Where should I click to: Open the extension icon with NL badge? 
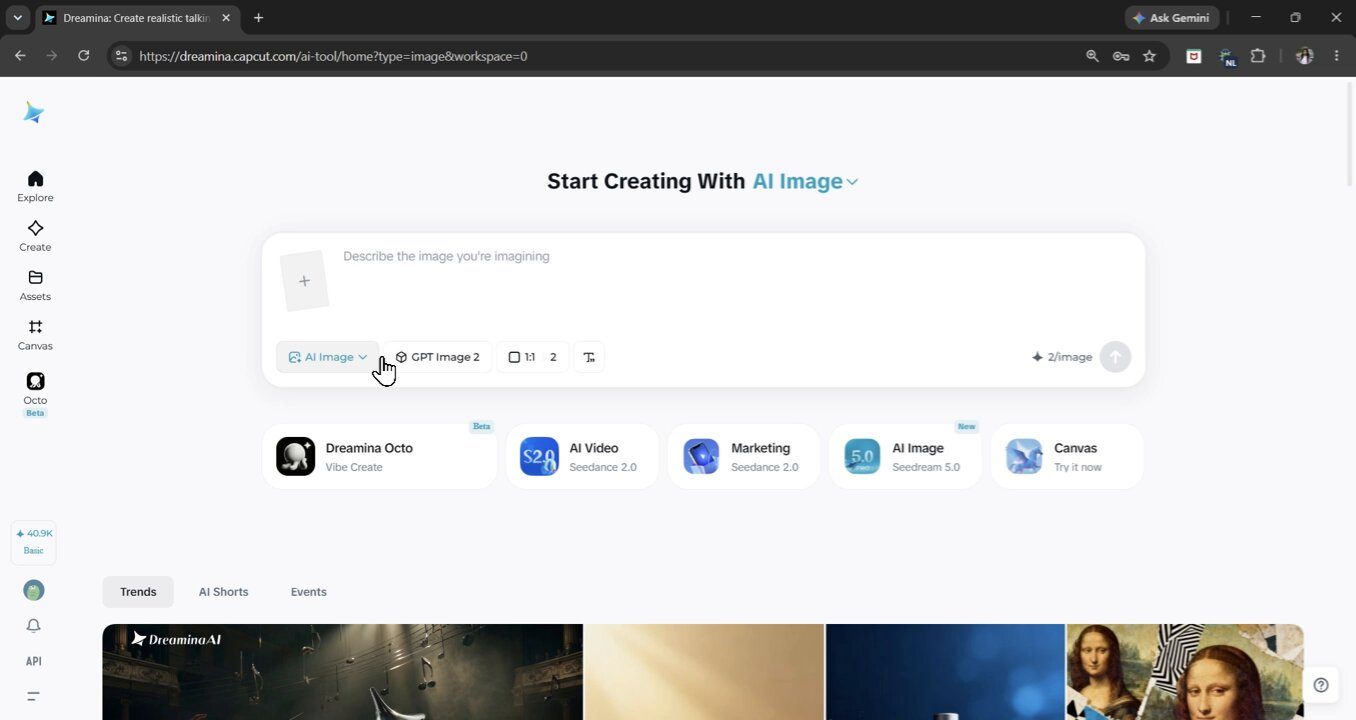[x=1227, y=57]
